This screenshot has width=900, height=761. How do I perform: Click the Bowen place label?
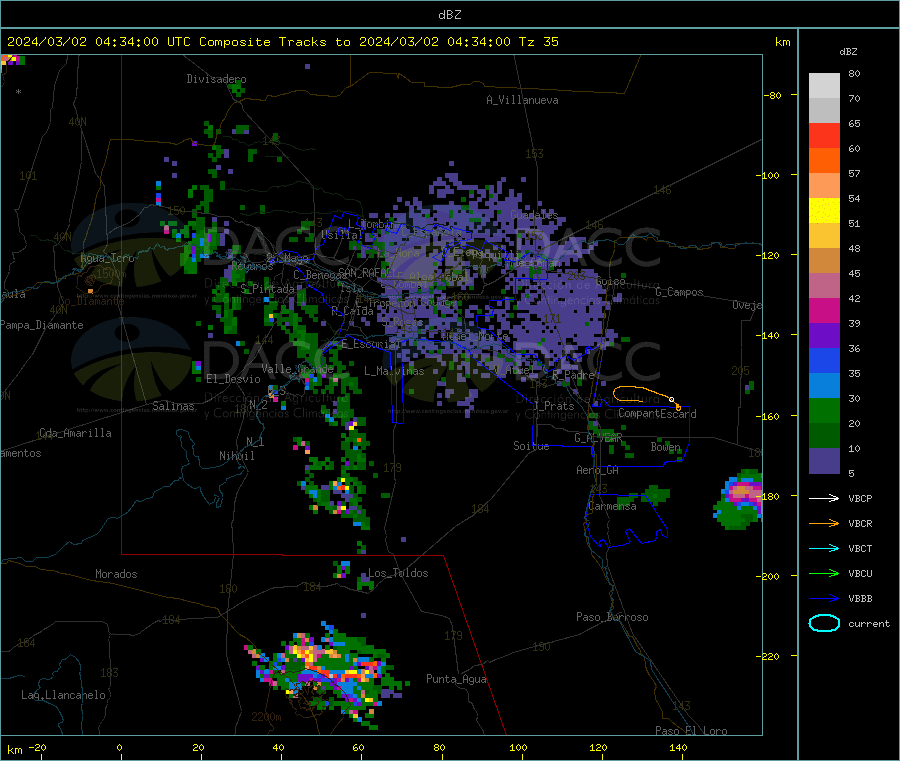pyautogui.click(x=666, y=446)
